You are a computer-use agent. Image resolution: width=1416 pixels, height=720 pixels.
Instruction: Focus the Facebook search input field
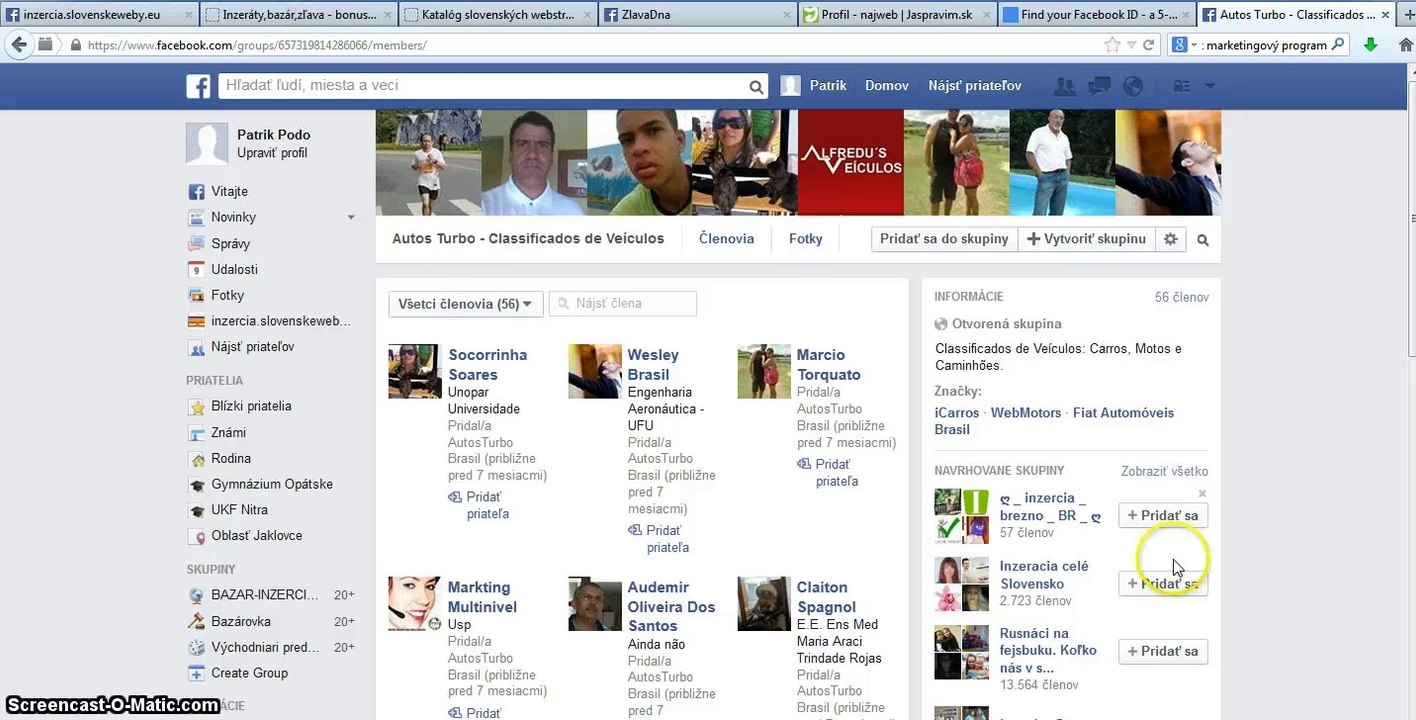(483, 86)
